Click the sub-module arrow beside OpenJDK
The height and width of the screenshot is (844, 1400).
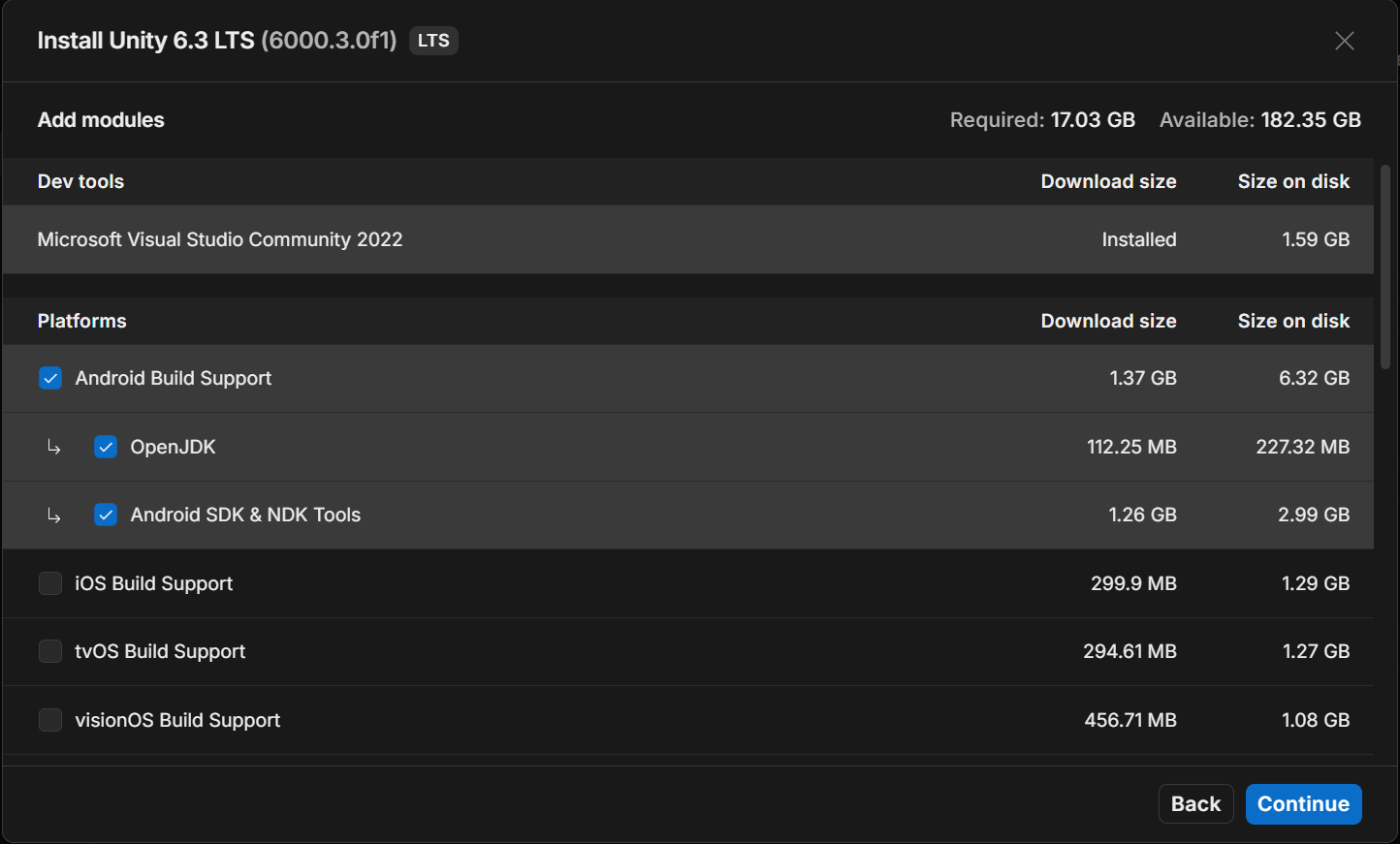coord(54,447)
